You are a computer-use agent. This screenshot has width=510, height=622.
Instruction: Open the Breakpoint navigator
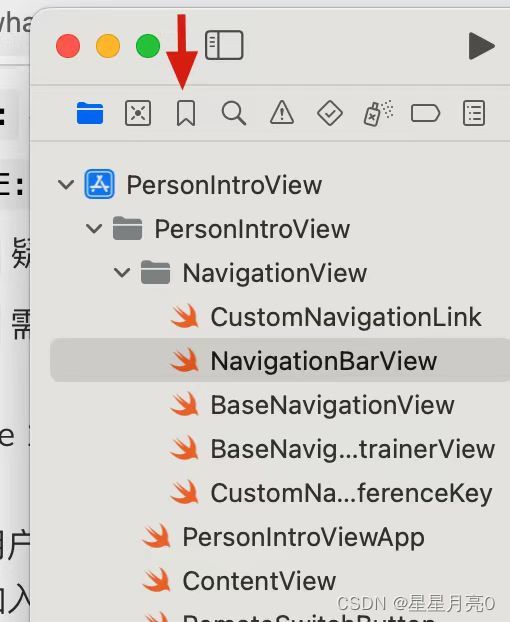click(426, 113)
